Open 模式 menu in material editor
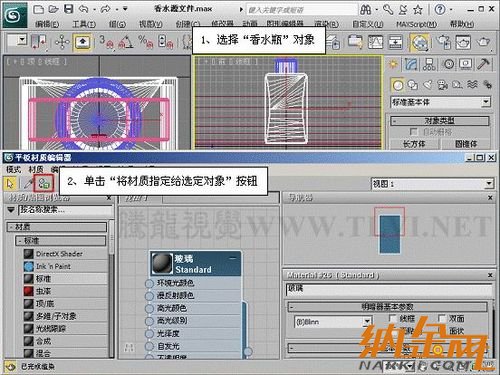 14,169
